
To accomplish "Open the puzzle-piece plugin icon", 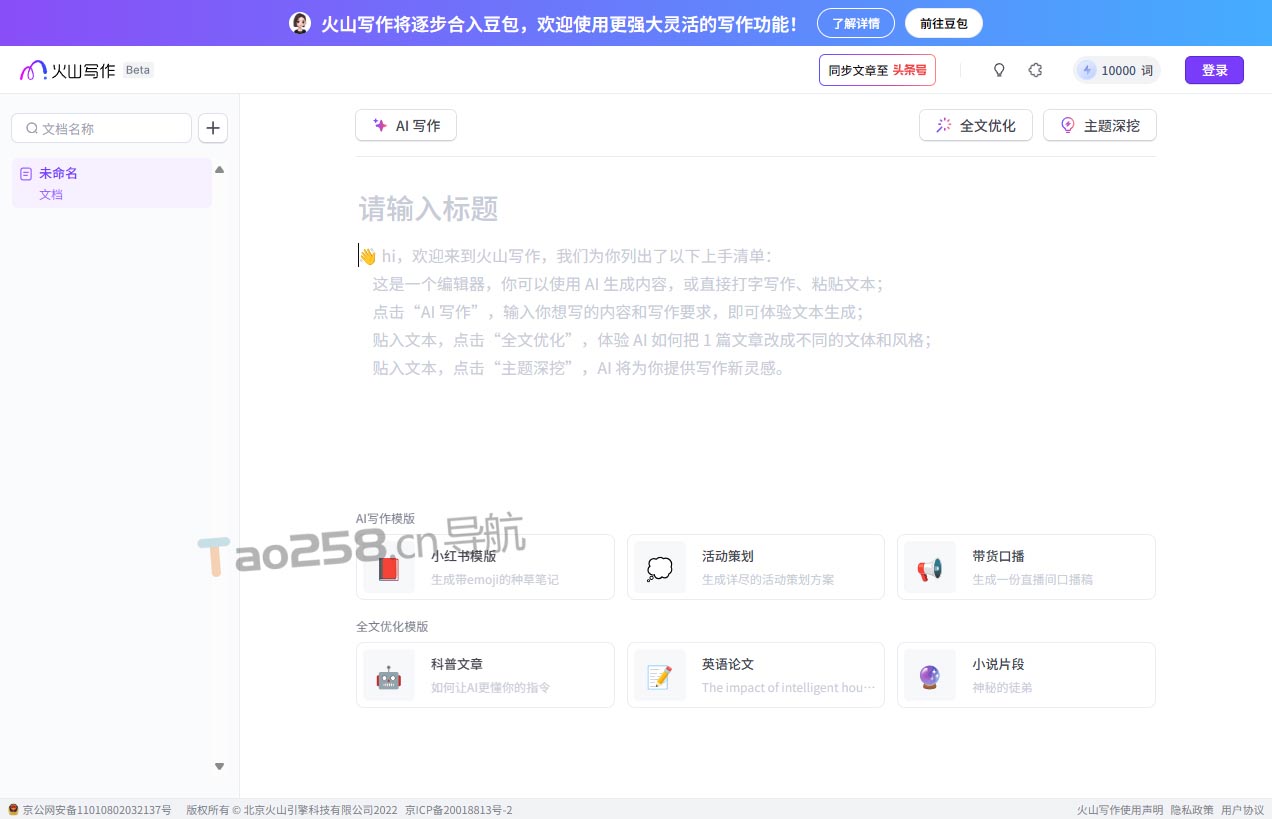I will [1035, 70].
